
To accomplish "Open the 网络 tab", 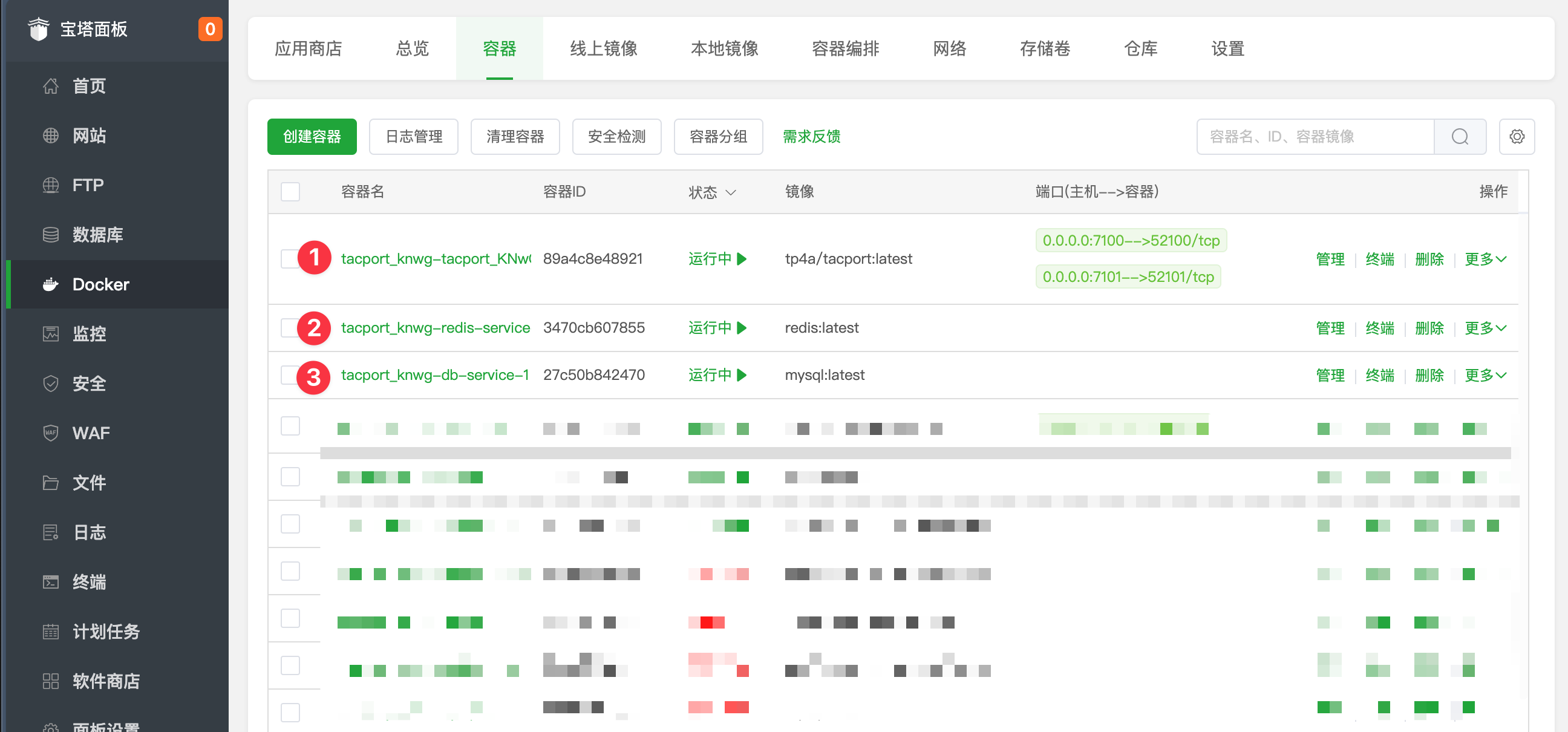I will coord(950,48).
